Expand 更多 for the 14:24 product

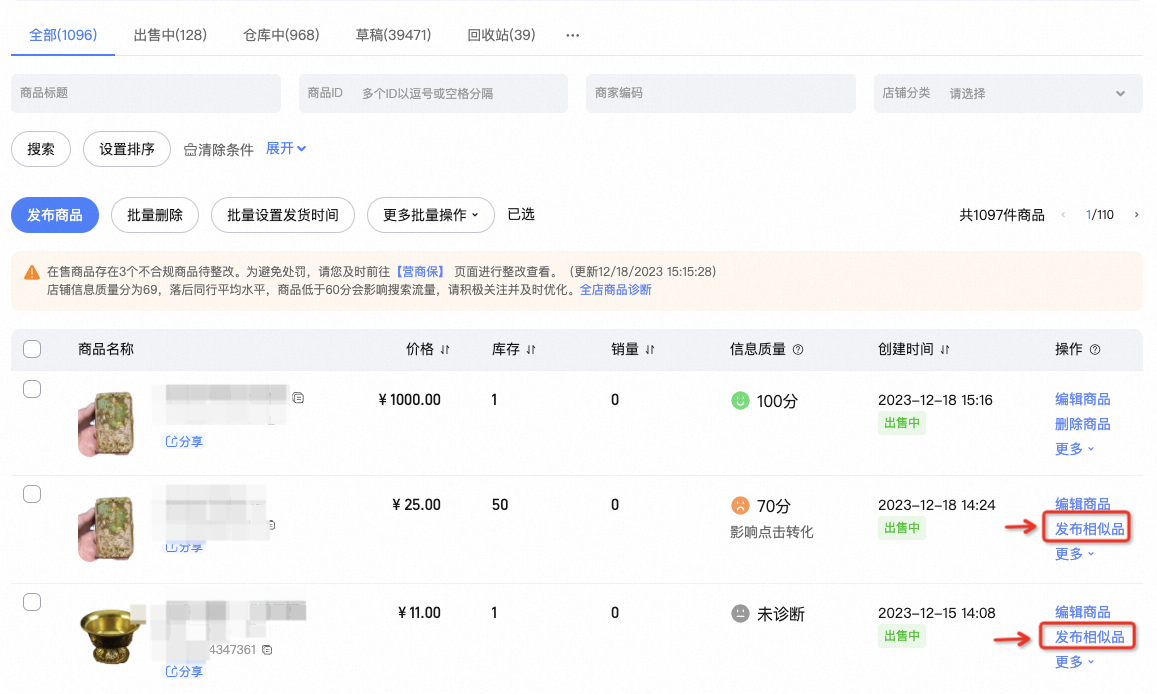pyautogui.click(x=1074, y=554)
